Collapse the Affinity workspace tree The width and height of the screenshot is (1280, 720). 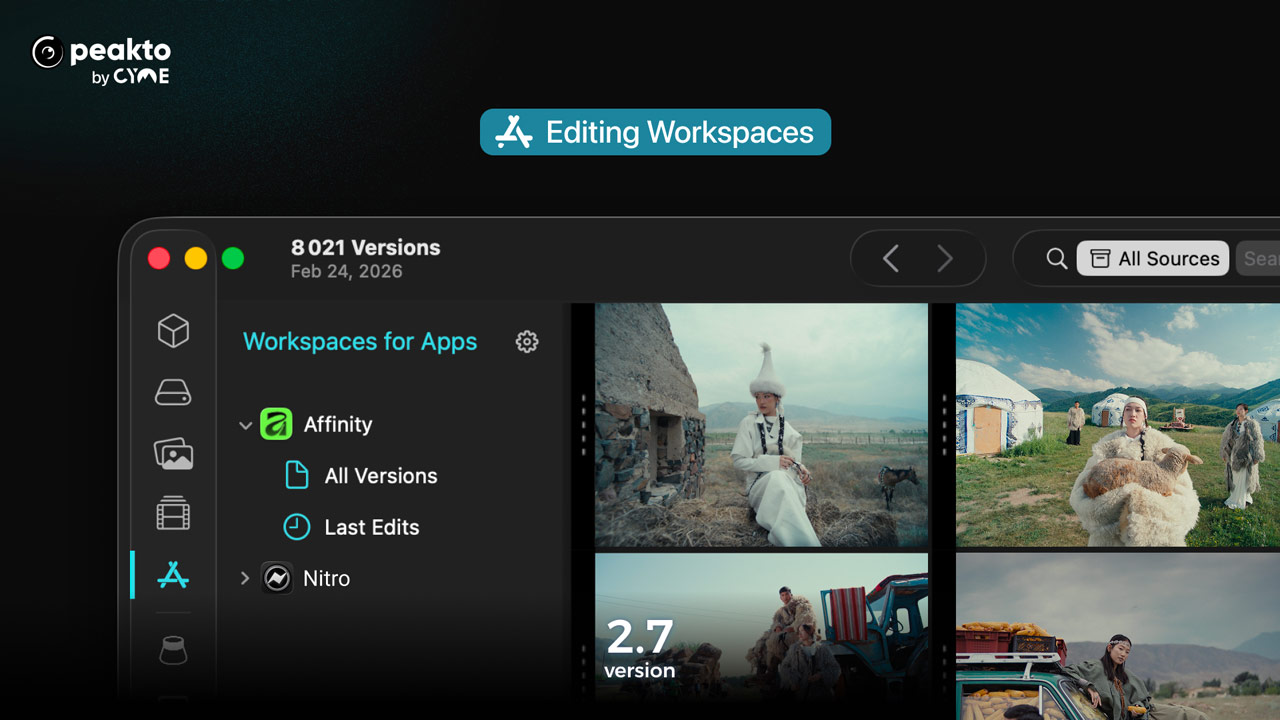point(245,425)
